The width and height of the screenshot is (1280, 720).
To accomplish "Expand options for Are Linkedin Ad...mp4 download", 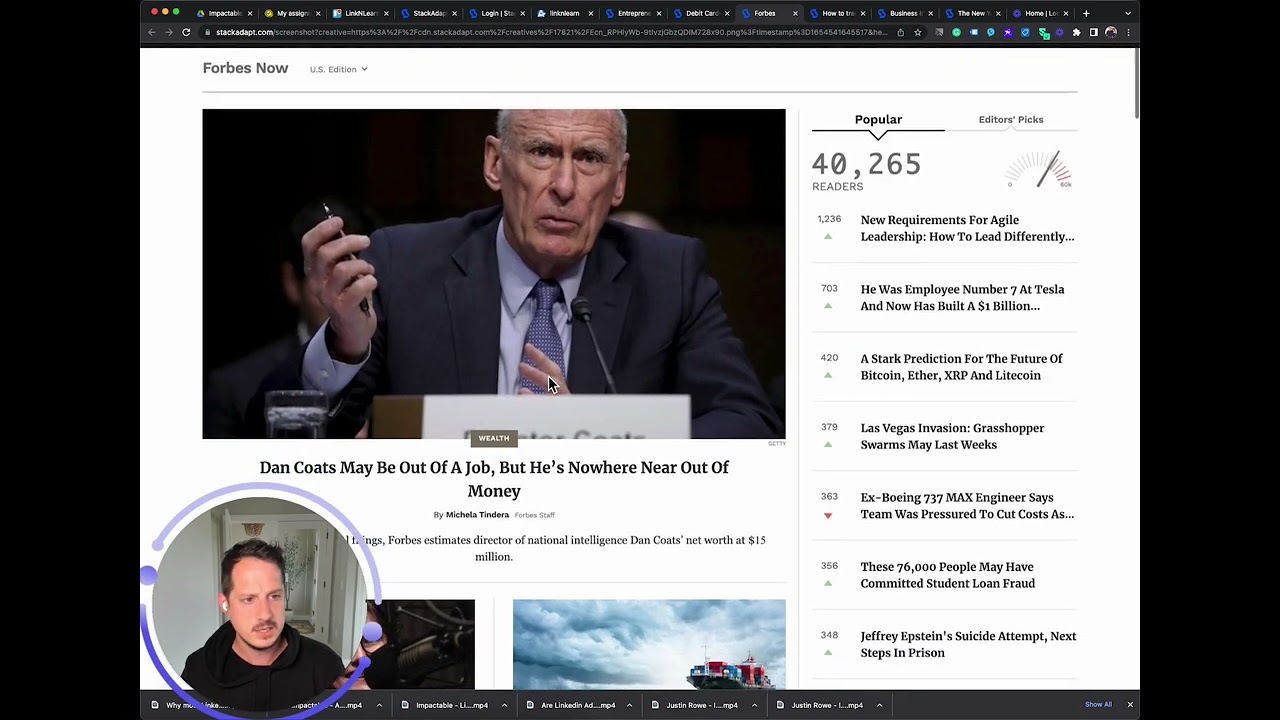I will (629, 705).
